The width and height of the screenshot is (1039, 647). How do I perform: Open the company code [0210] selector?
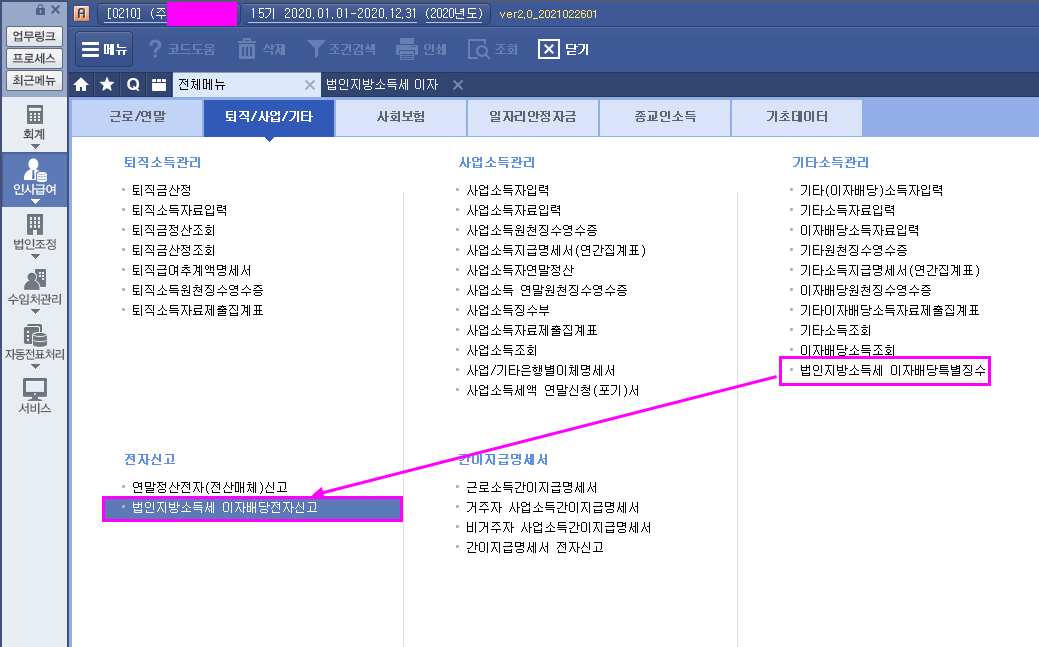point(168,13)
